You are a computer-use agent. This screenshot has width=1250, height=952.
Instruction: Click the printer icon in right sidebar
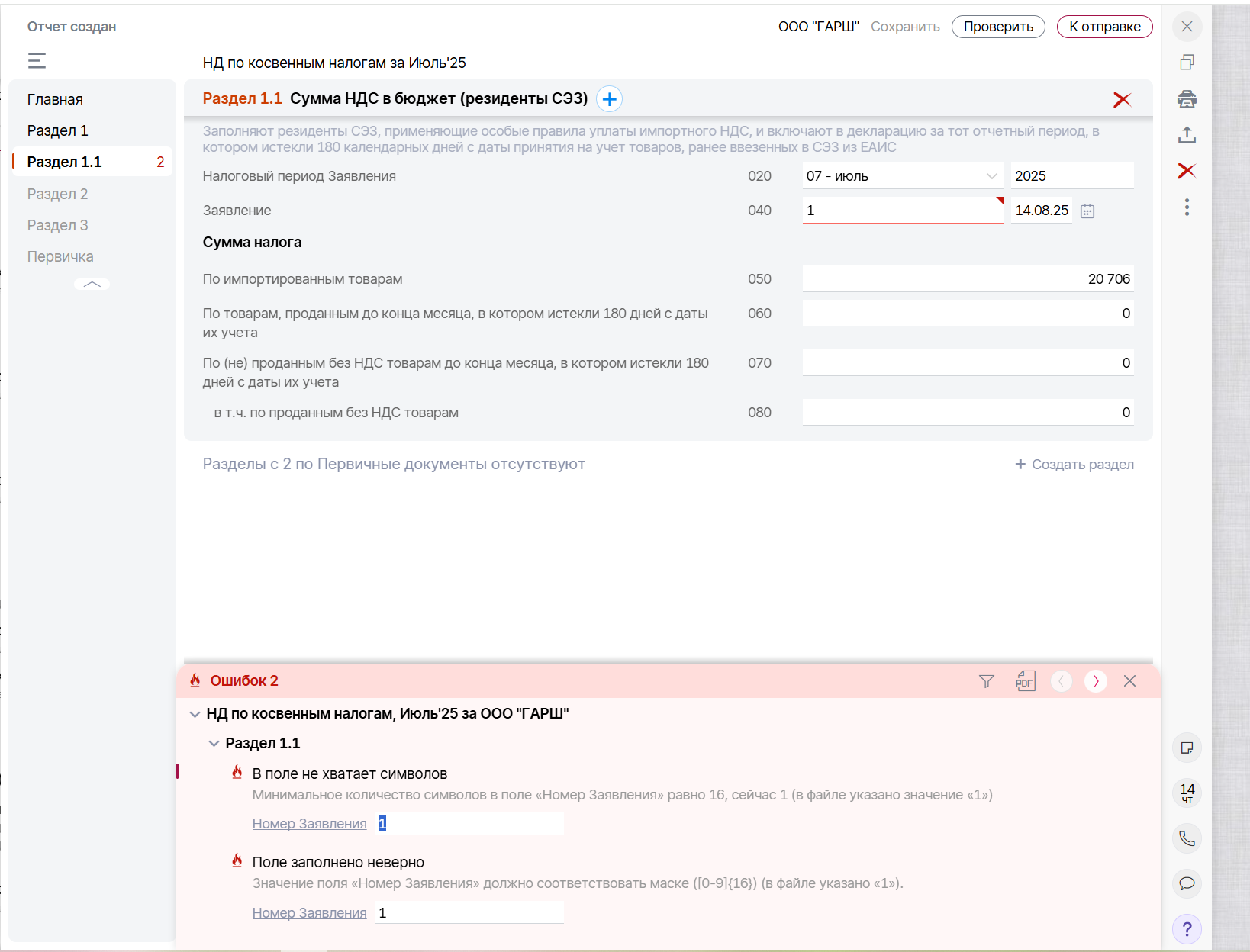pyautogui.click(x=1187, y=99)
